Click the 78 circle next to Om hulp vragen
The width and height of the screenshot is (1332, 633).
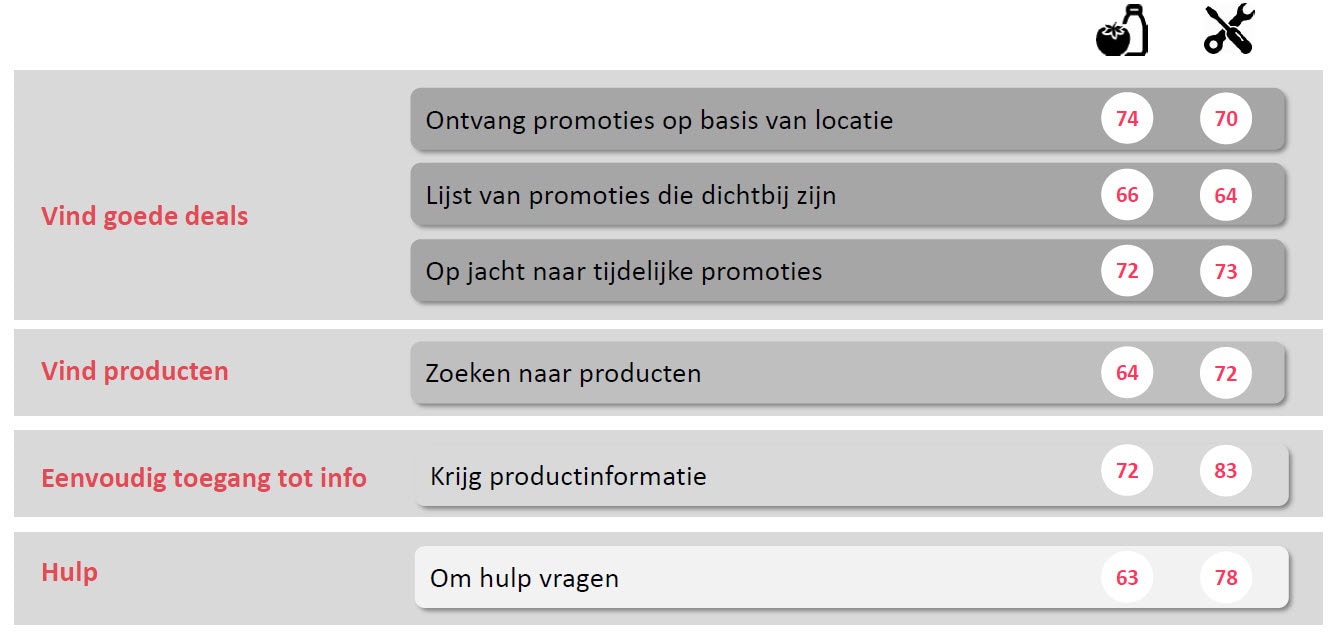[1226, 578]
